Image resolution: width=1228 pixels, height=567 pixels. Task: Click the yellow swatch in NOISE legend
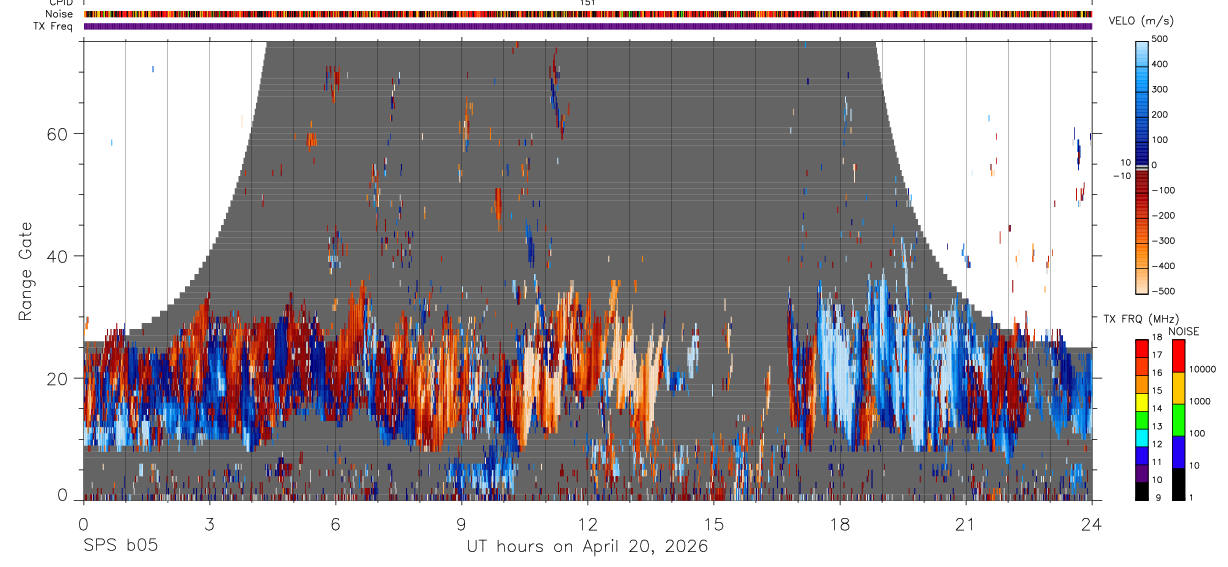pos(1179,388)
